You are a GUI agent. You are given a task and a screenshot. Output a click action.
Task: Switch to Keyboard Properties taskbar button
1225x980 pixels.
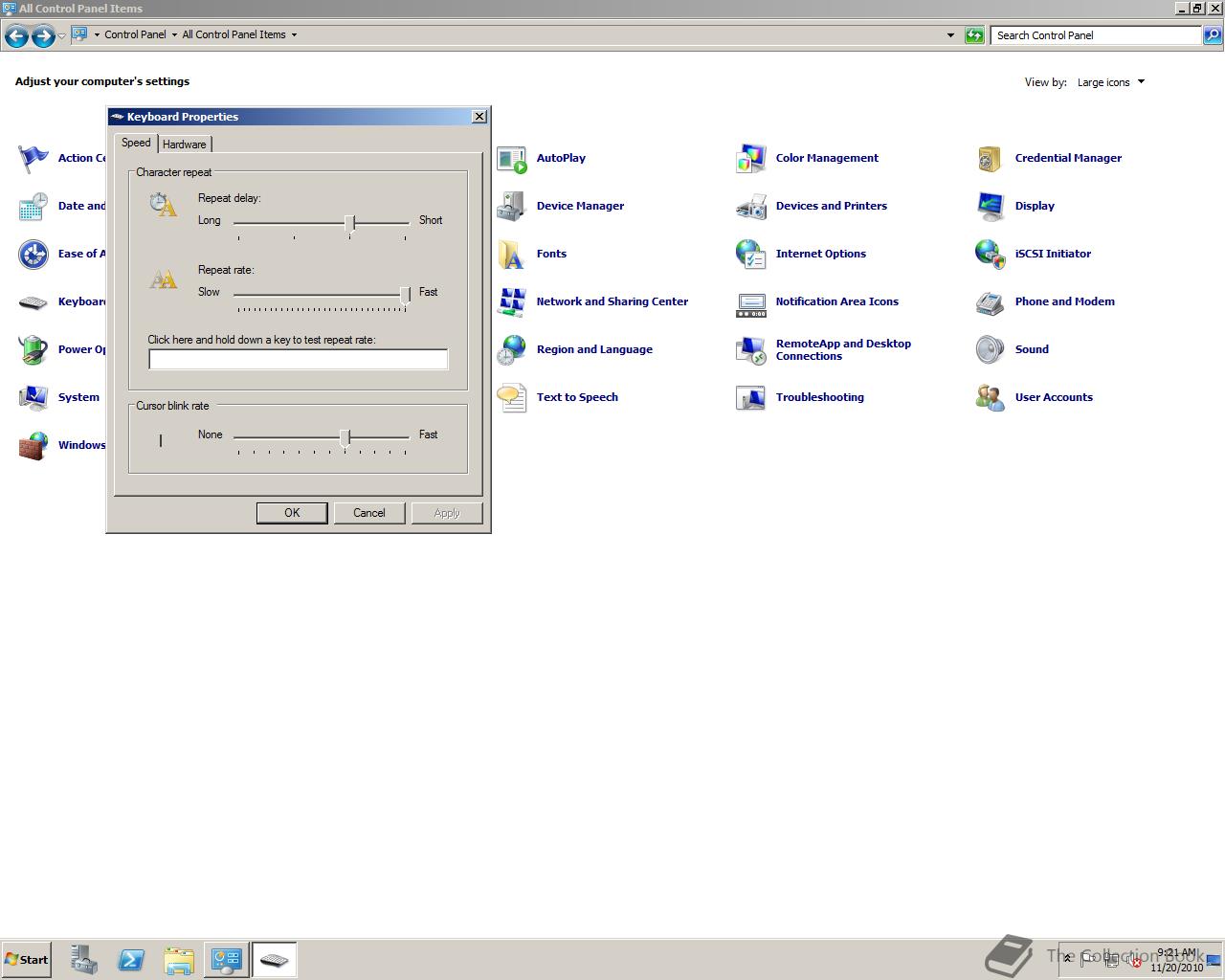click(275, 960)
